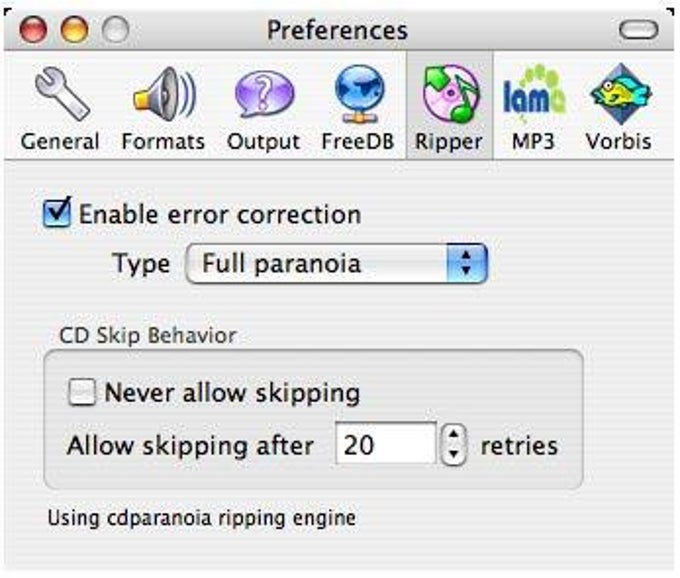Minimize window with the yellow button
The image size is (680, 578).
coord(74,29)
